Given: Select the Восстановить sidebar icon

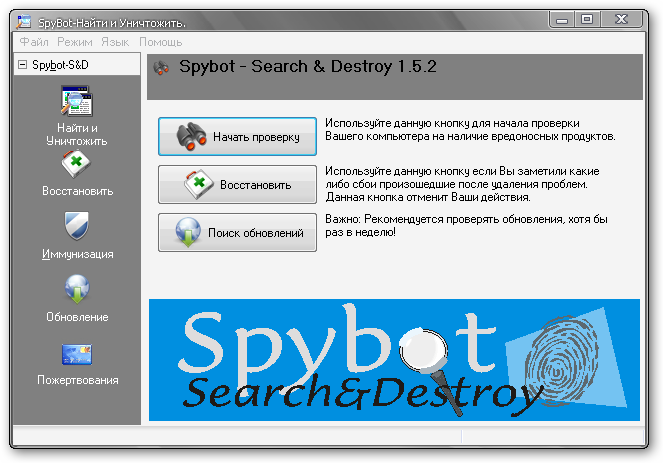Looking at the screenshot, I should (x=77, y=165).
